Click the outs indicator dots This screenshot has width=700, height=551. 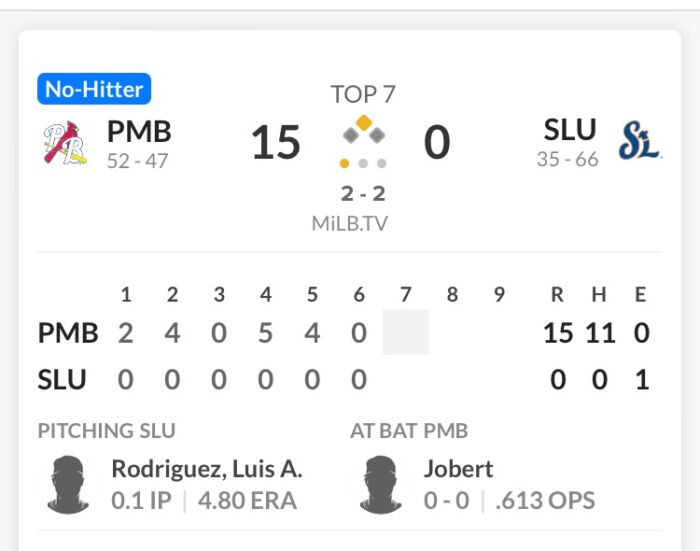[363, 163]
